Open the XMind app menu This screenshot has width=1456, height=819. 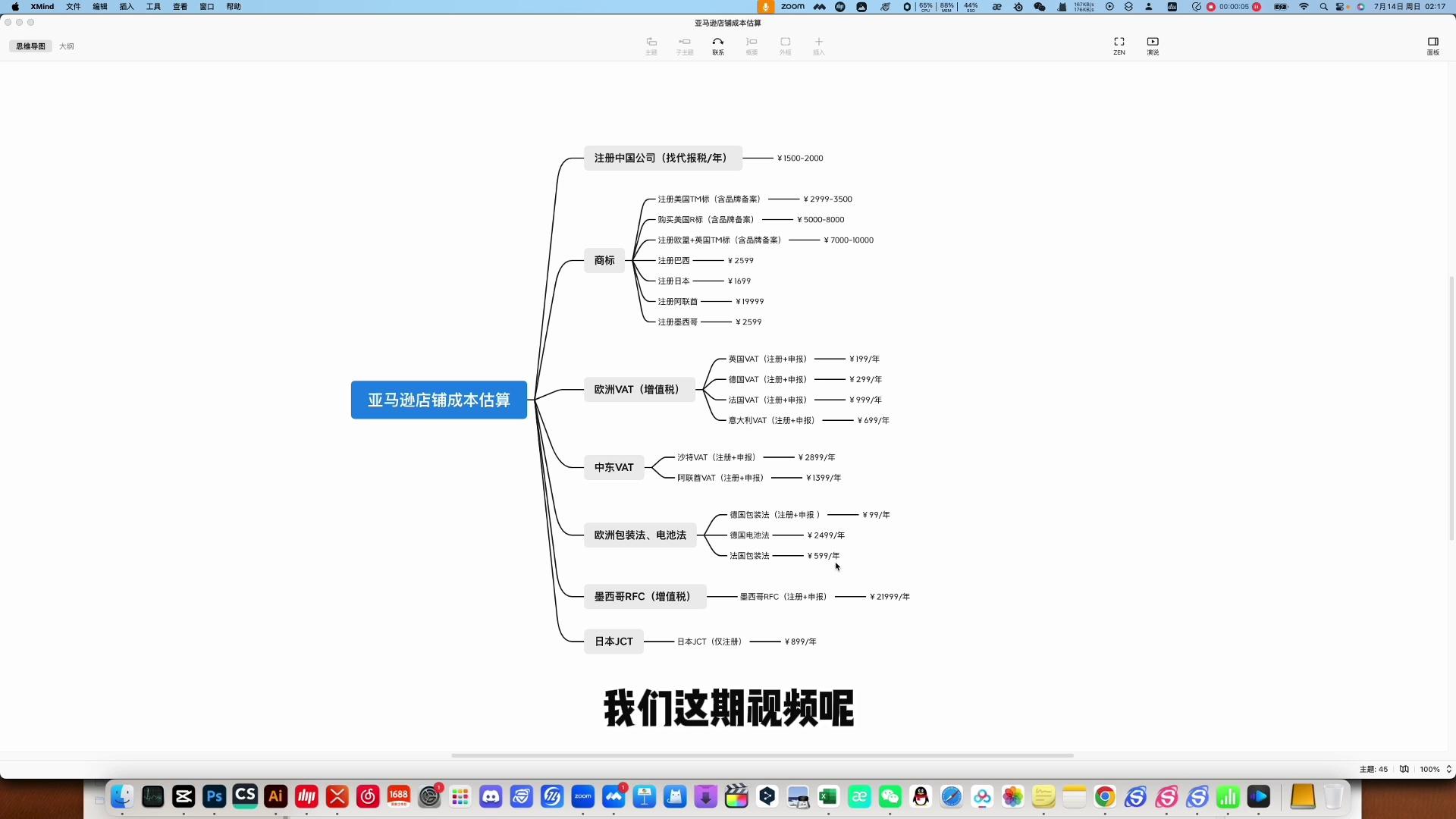pos(42,7)
